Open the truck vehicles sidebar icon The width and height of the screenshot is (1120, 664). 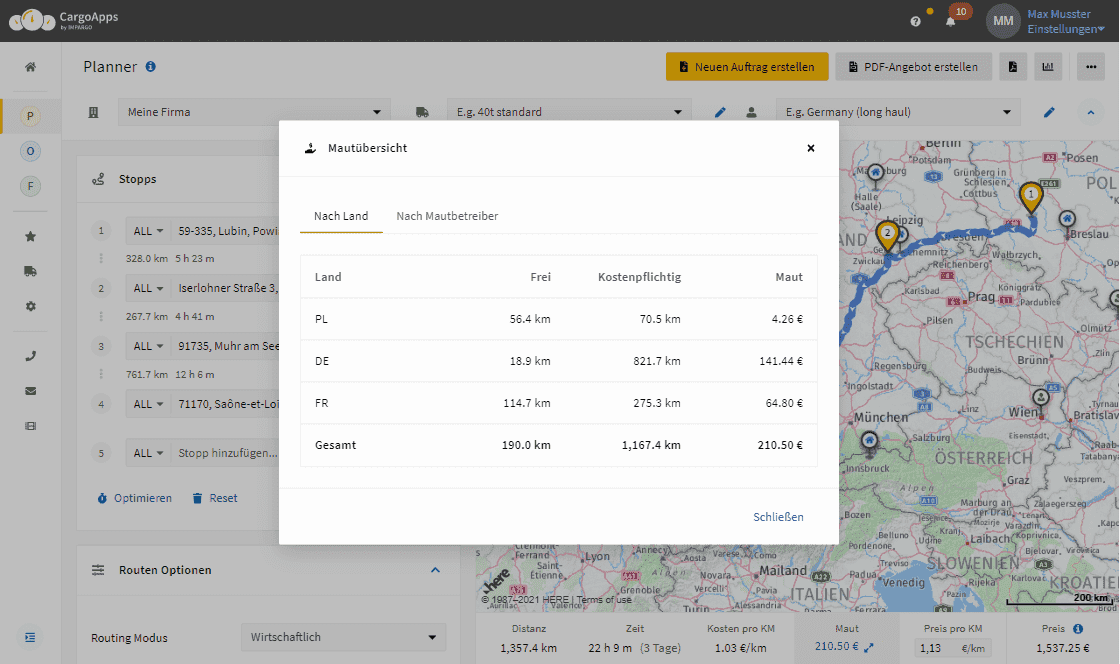click(30, 271)
